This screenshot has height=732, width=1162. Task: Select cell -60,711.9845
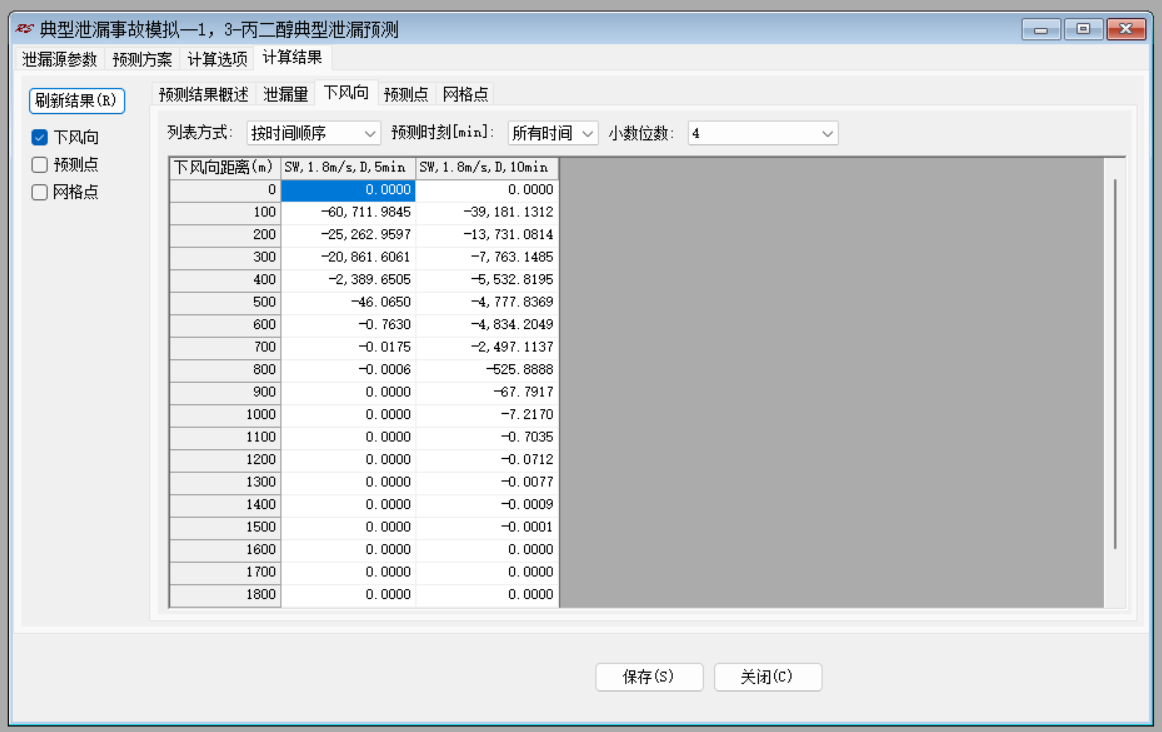348,213
